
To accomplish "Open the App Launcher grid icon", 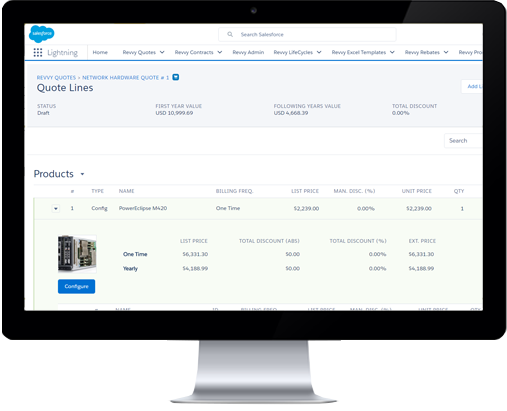I will tap(38, 52).
